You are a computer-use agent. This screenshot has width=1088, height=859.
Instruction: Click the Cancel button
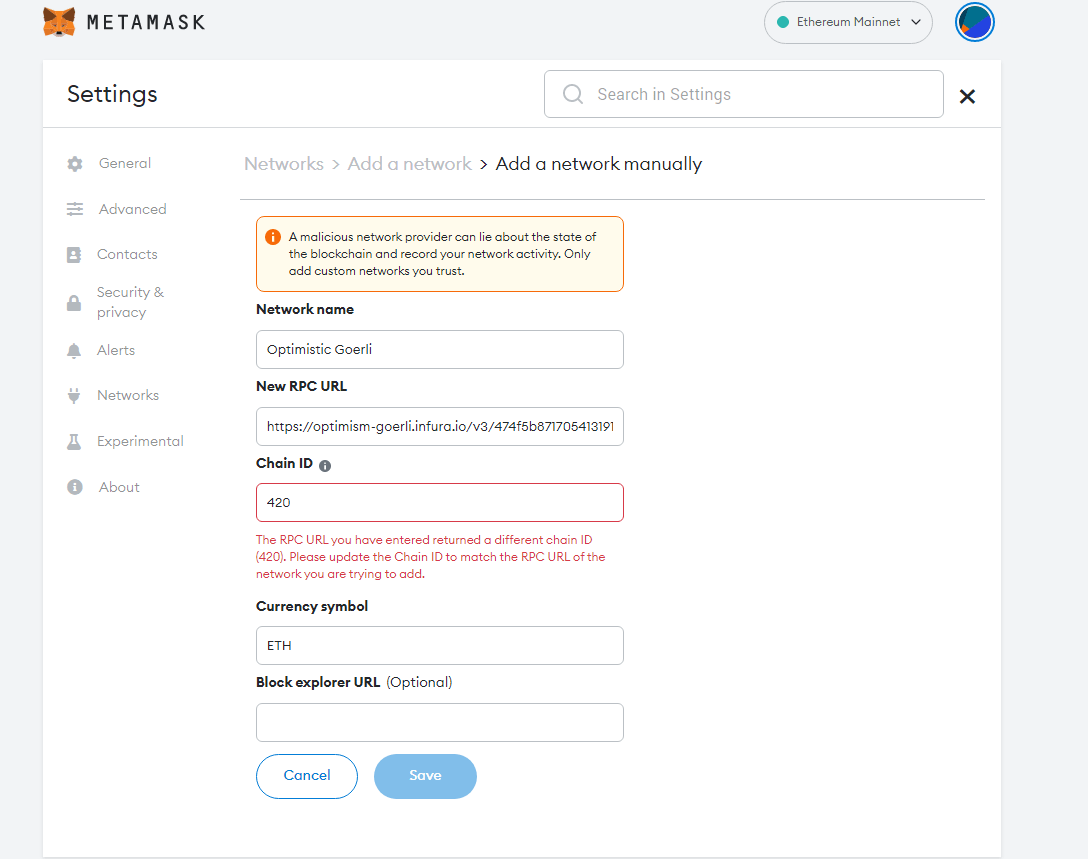(307, 776)
